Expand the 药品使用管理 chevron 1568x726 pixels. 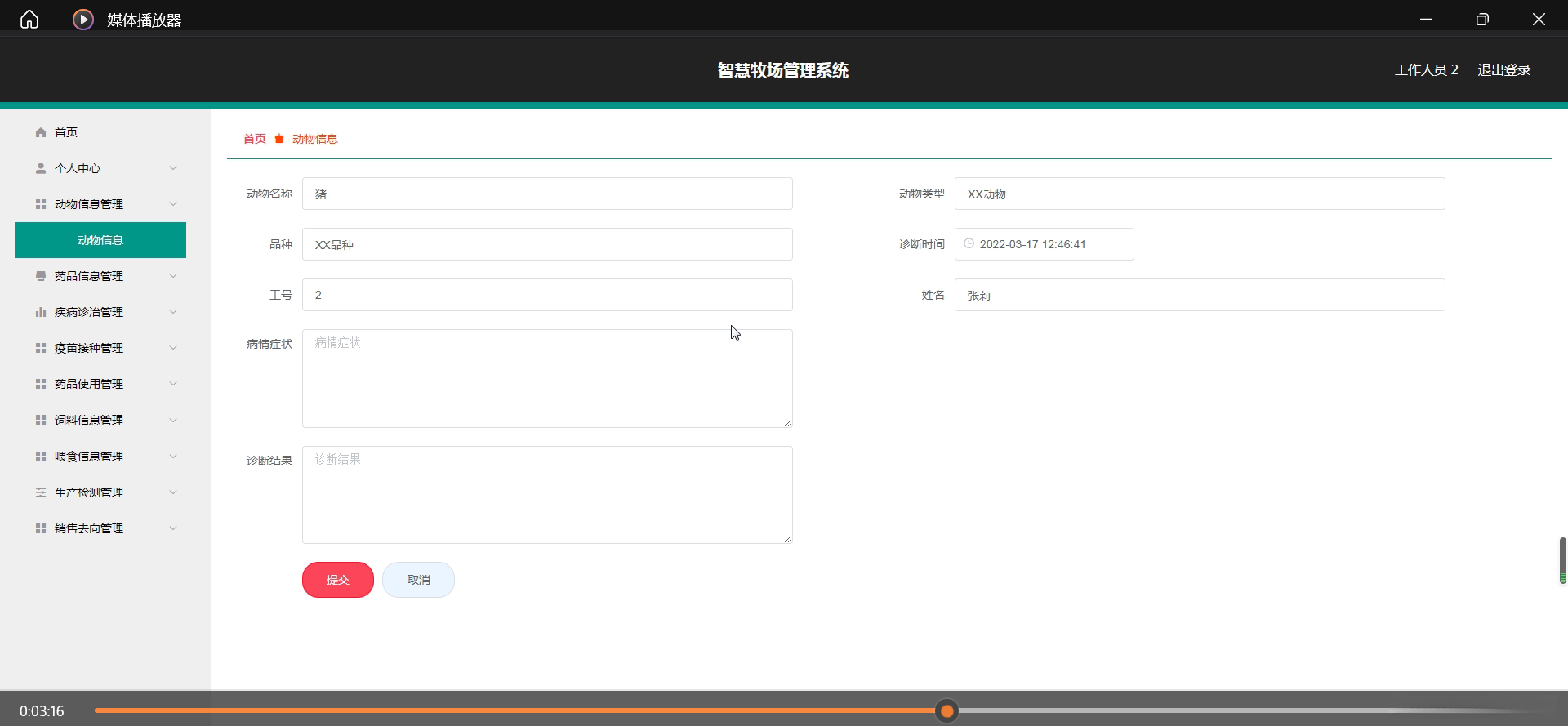pyautogui.click(x=173, y=384)
